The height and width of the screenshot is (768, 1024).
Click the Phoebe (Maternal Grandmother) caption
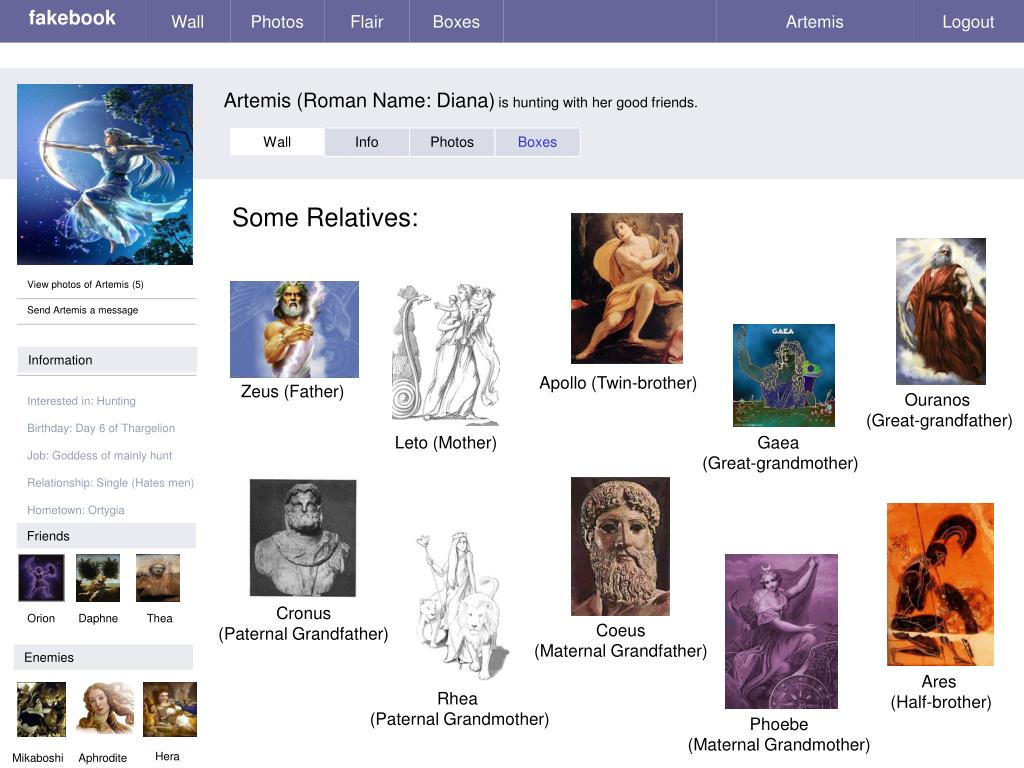[778, 734]
